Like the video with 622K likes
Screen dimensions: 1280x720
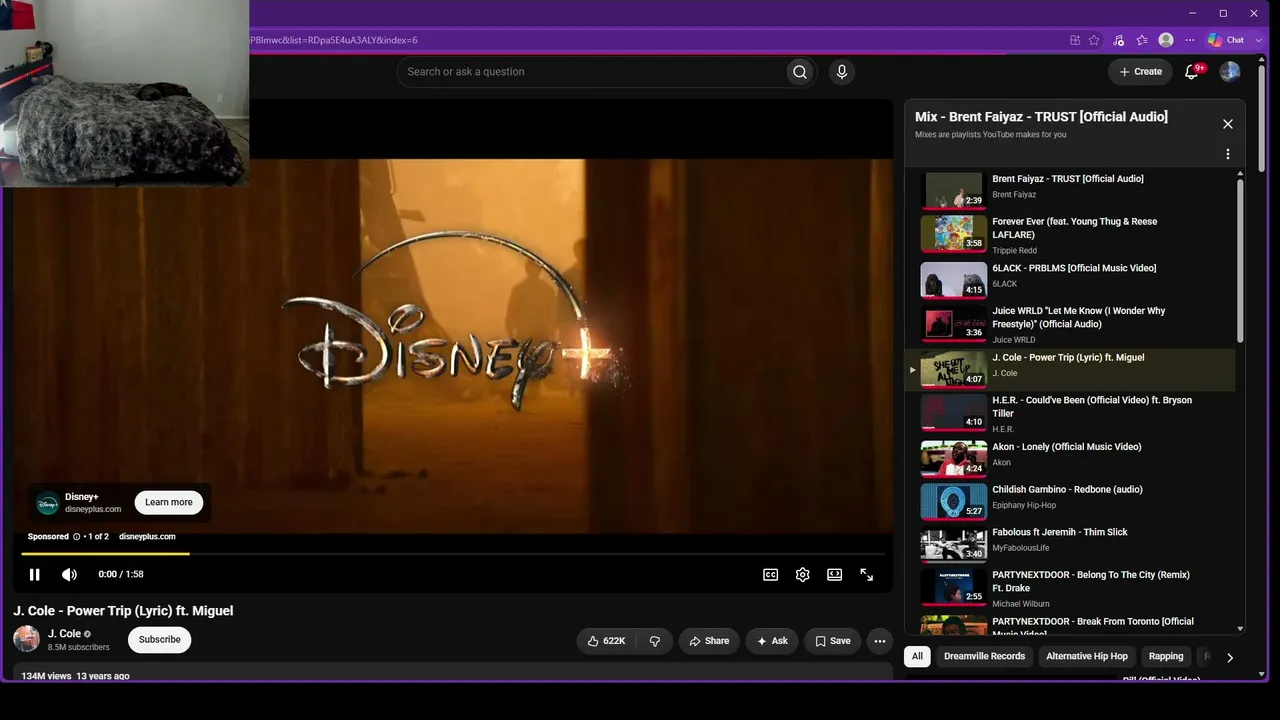click(607, 641)
